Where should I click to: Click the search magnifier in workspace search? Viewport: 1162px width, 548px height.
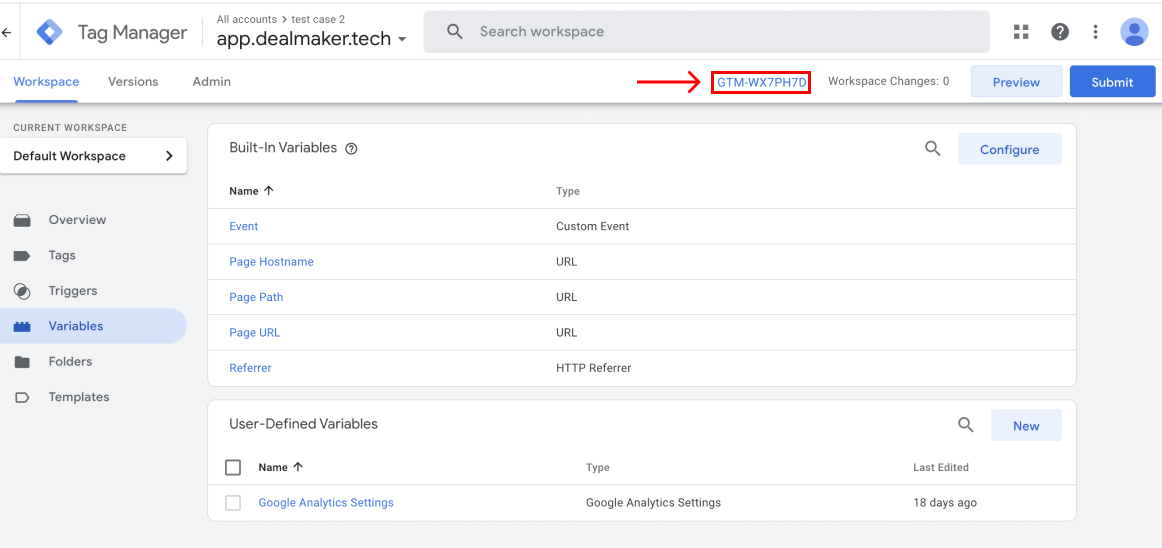[x=454, y=32]
